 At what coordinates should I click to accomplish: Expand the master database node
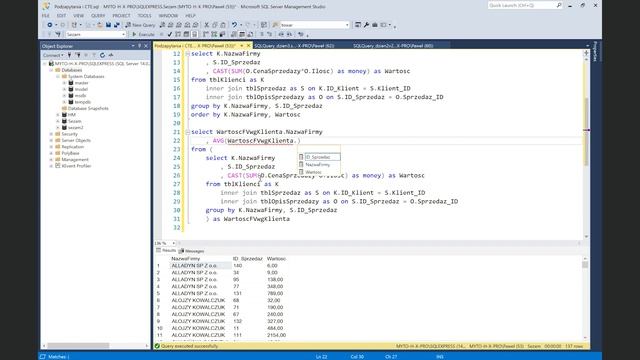point(64,83)
